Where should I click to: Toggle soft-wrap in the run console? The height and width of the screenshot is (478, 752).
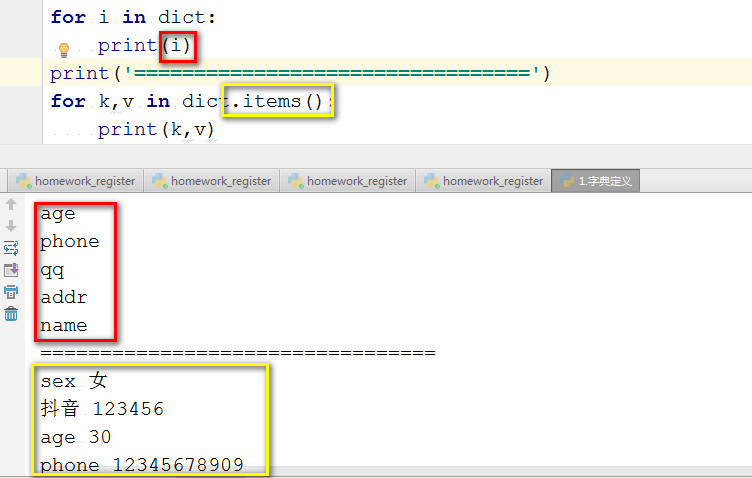coord(11,248)
